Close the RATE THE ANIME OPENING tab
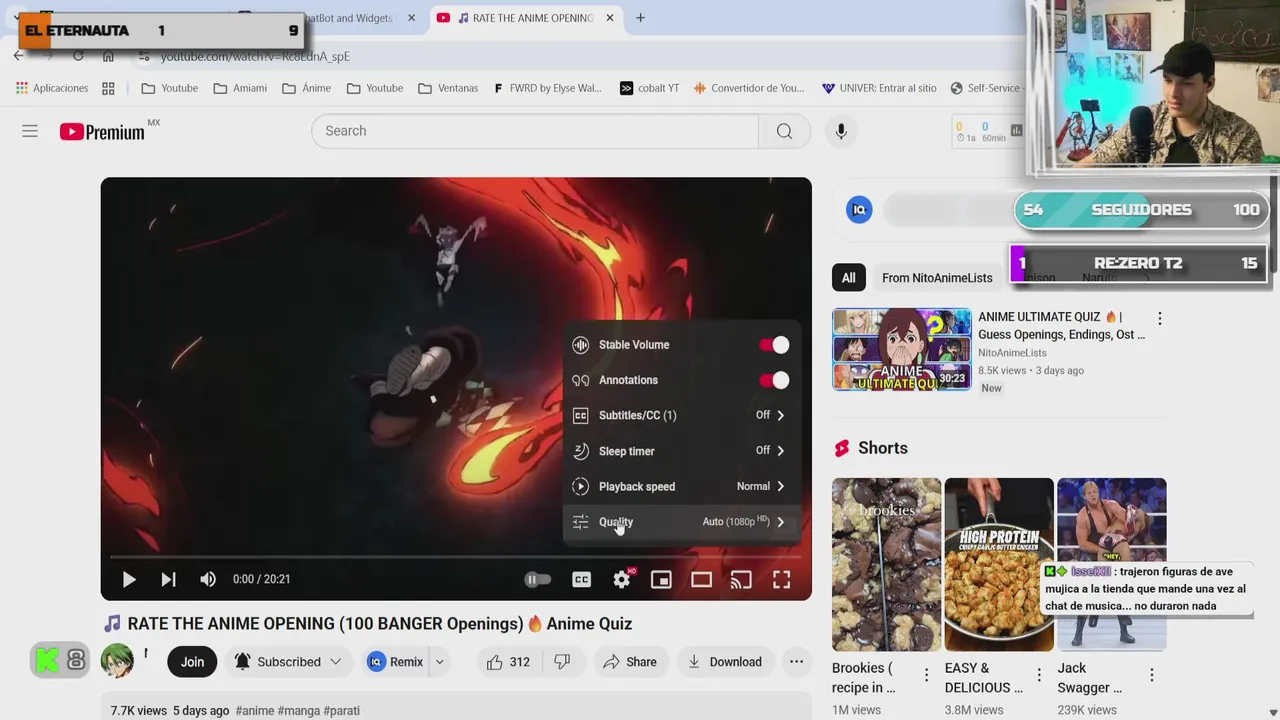The image size is (1280, 720). point(610,18)
